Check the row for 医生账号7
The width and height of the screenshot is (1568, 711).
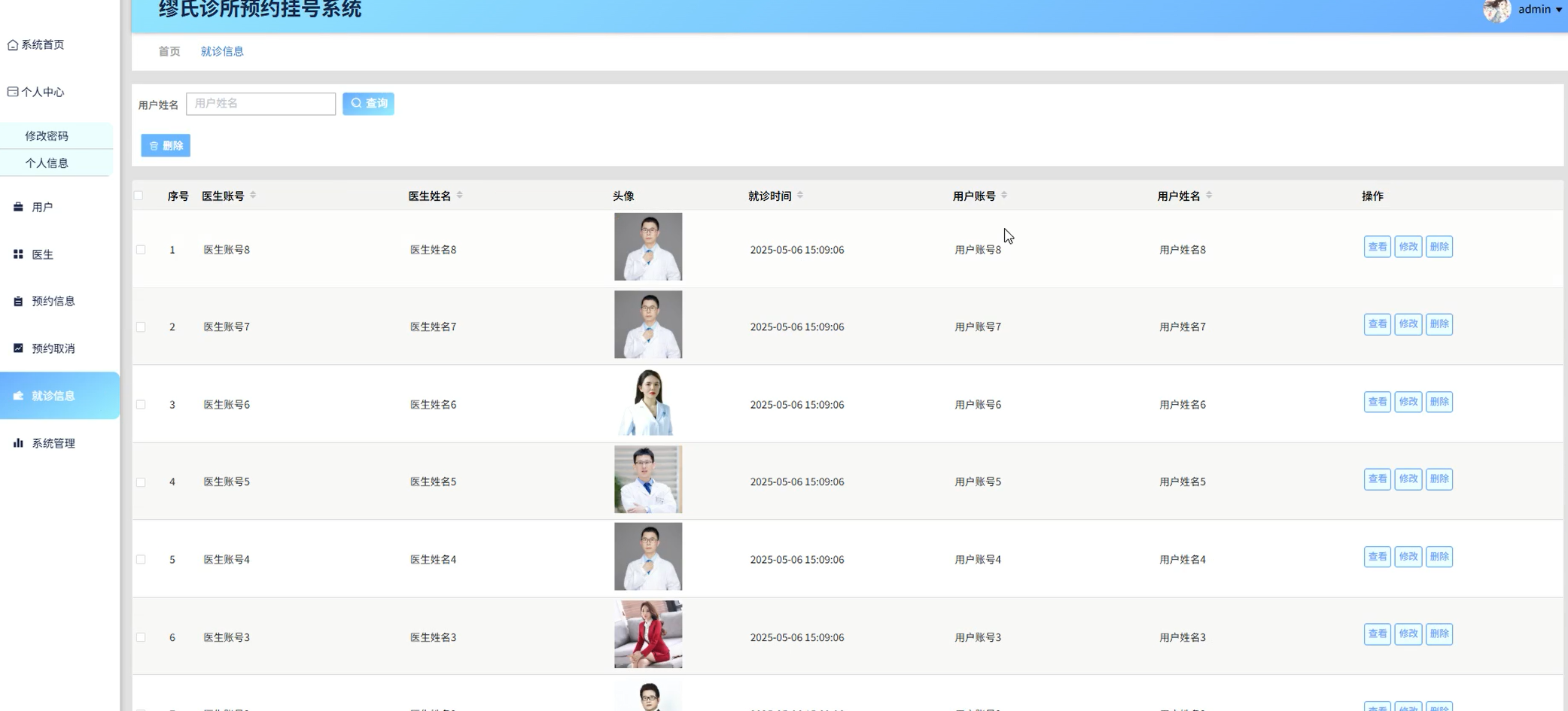(141, 327)
